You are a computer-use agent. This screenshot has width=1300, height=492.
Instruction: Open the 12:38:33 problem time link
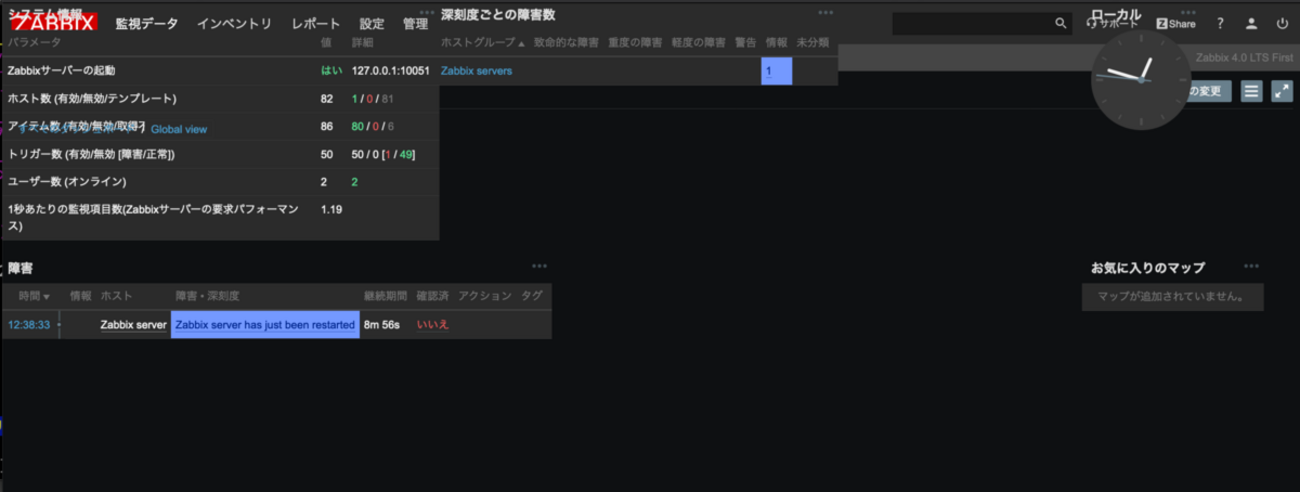[x=29, y=325]
